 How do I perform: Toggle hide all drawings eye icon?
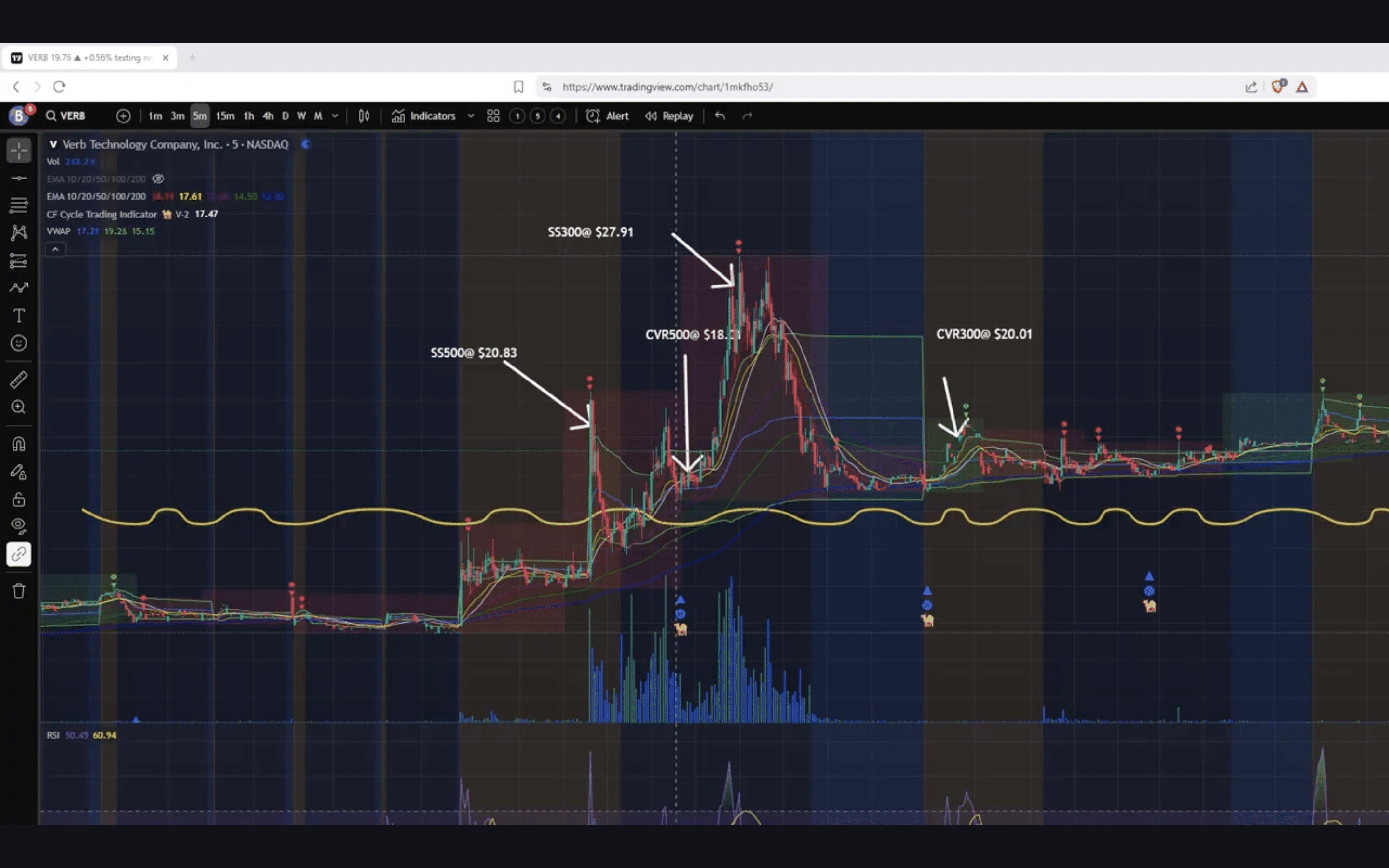click(x=19, y=526)
